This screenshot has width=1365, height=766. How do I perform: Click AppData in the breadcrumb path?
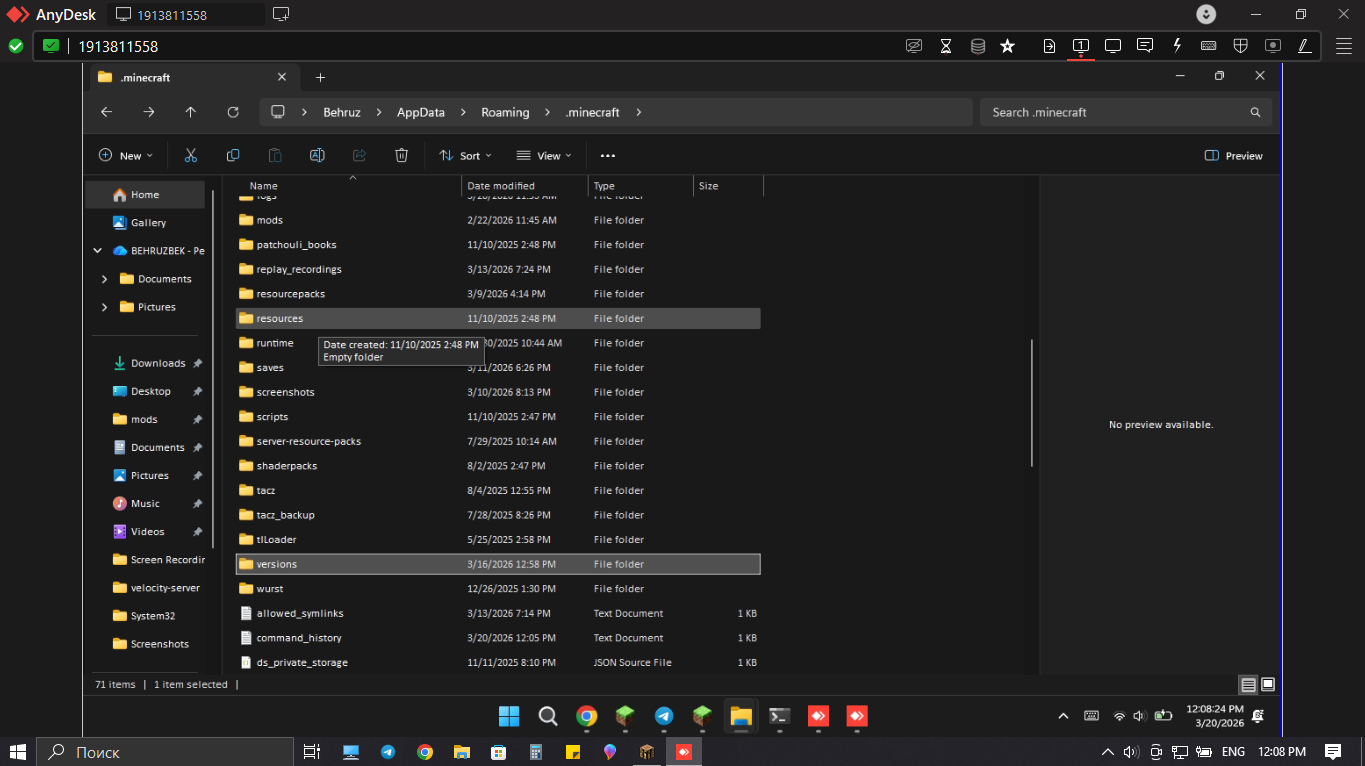(420, 112)
